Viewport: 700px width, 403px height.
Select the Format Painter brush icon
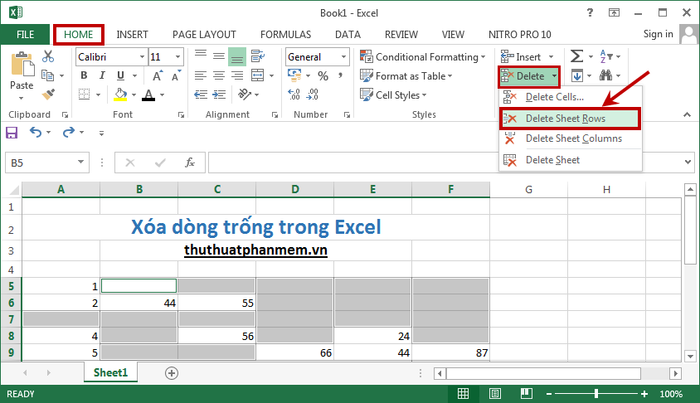(x=48, y=94)
